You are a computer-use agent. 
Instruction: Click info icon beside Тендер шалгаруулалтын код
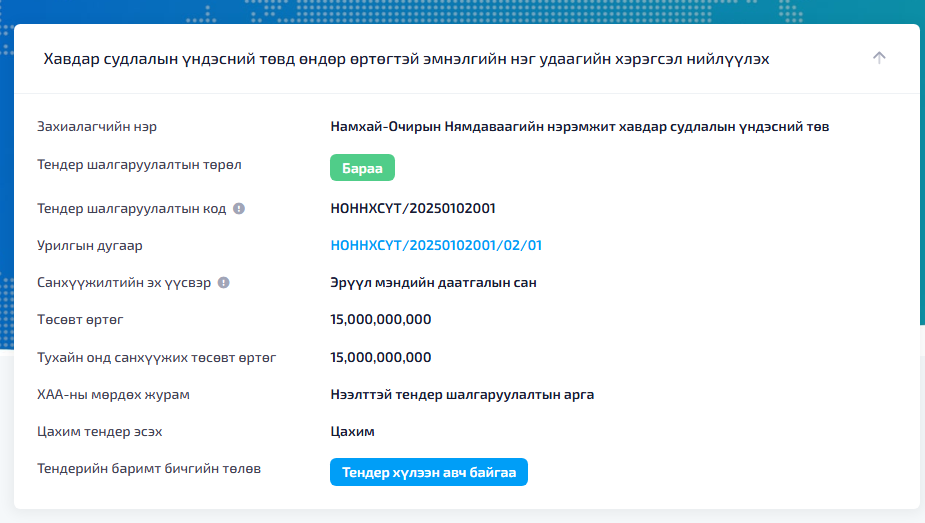click(238, 209)
